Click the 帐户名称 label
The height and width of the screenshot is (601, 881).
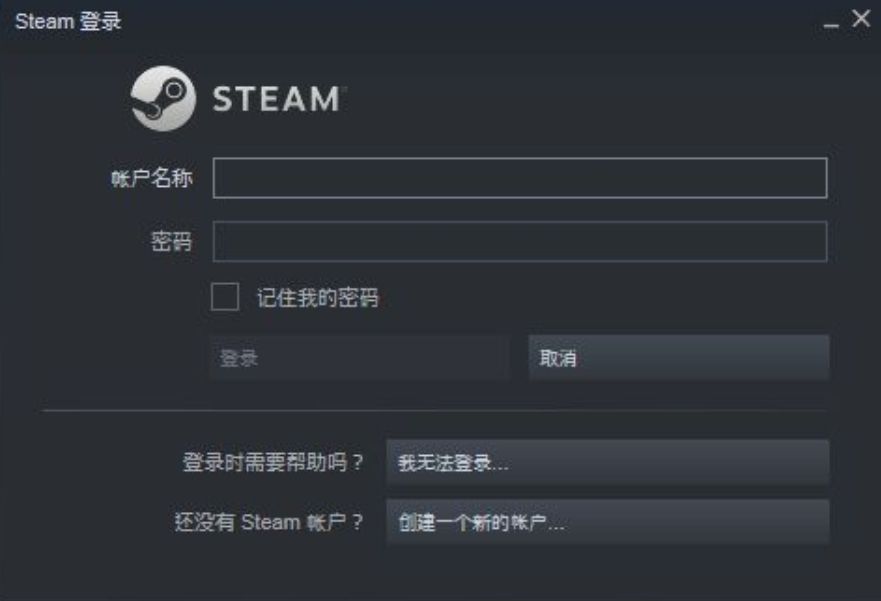pyautogui.click(x=152, y=179)
